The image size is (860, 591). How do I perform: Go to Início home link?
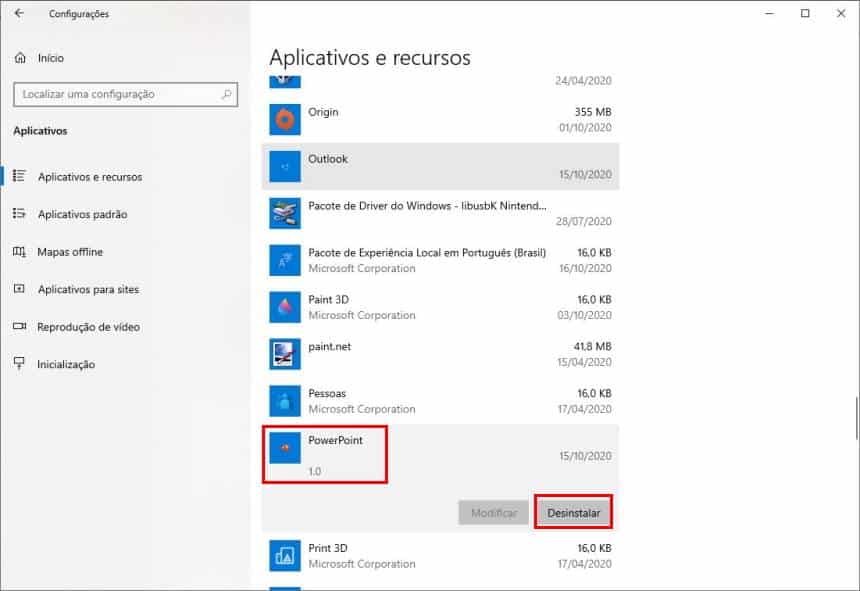[50, 58]
